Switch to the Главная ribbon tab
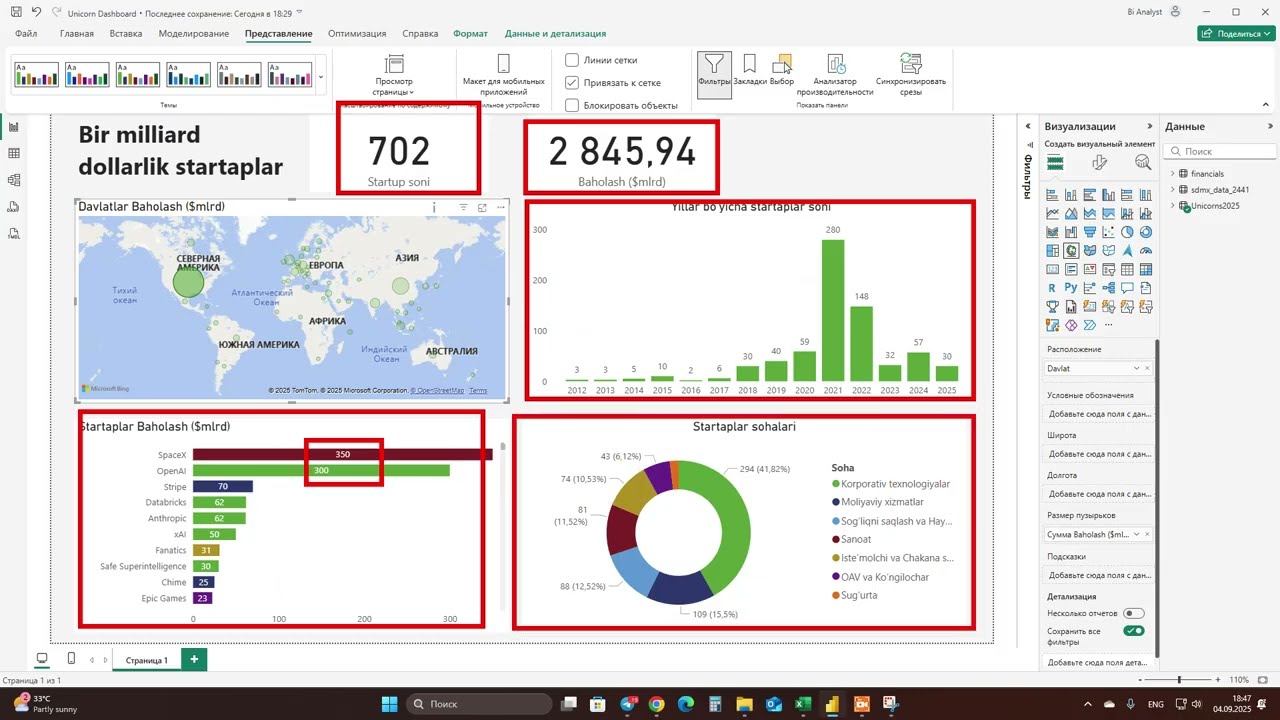Screen dimensions: 1280x720 [76, 33]
